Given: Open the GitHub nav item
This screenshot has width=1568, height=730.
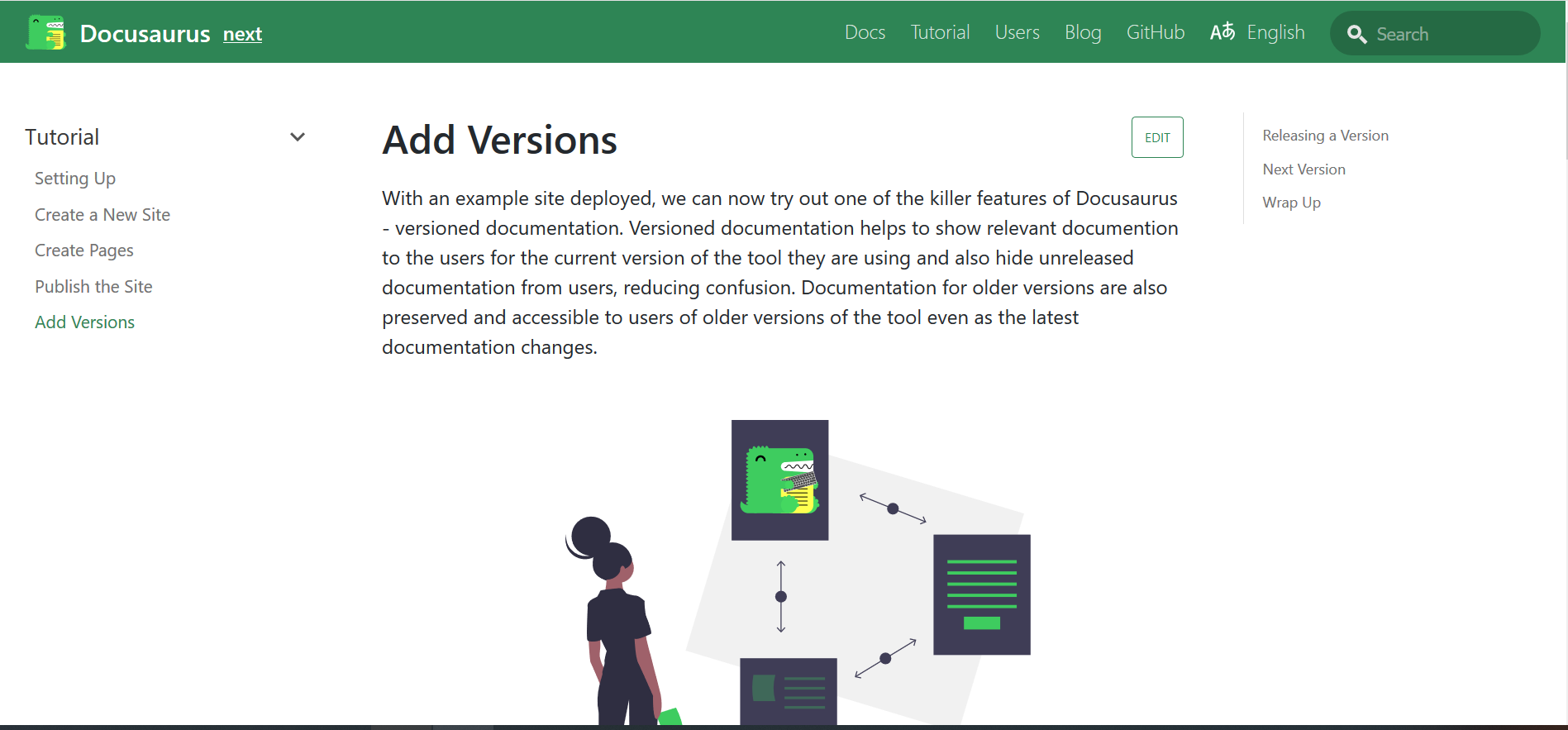Looking at the screenshot, I should tap(1156, 32).
